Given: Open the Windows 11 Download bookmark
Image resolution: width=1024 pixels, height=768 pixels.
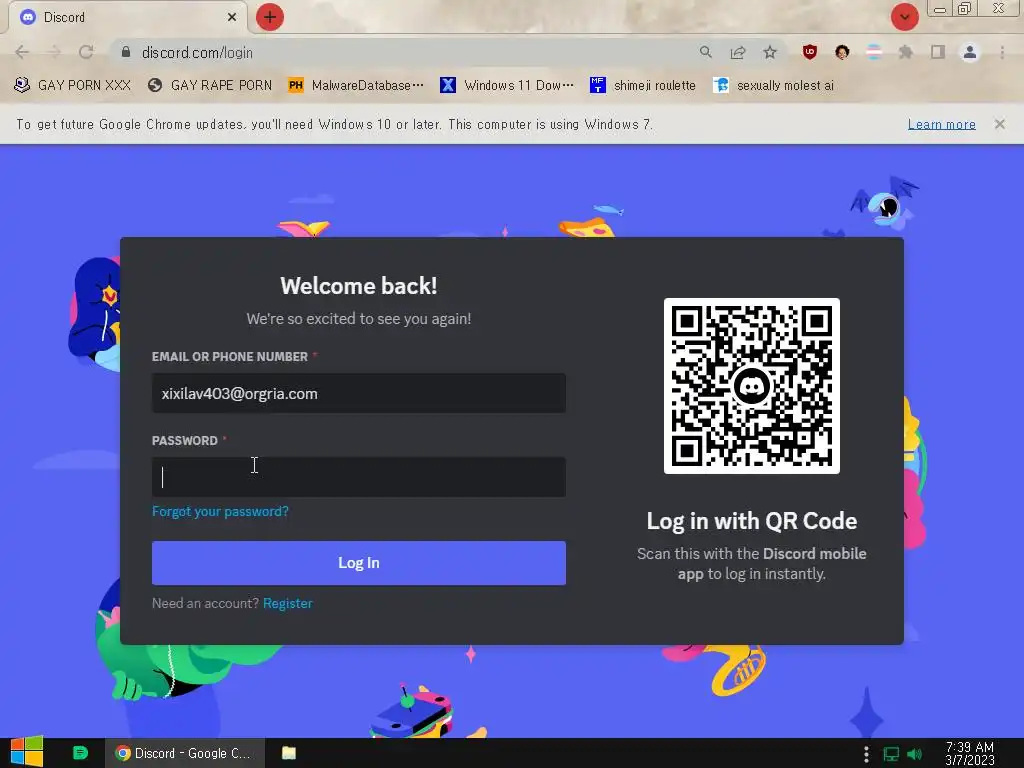Looking at the screenshot, I should click(x=507, y=86).
